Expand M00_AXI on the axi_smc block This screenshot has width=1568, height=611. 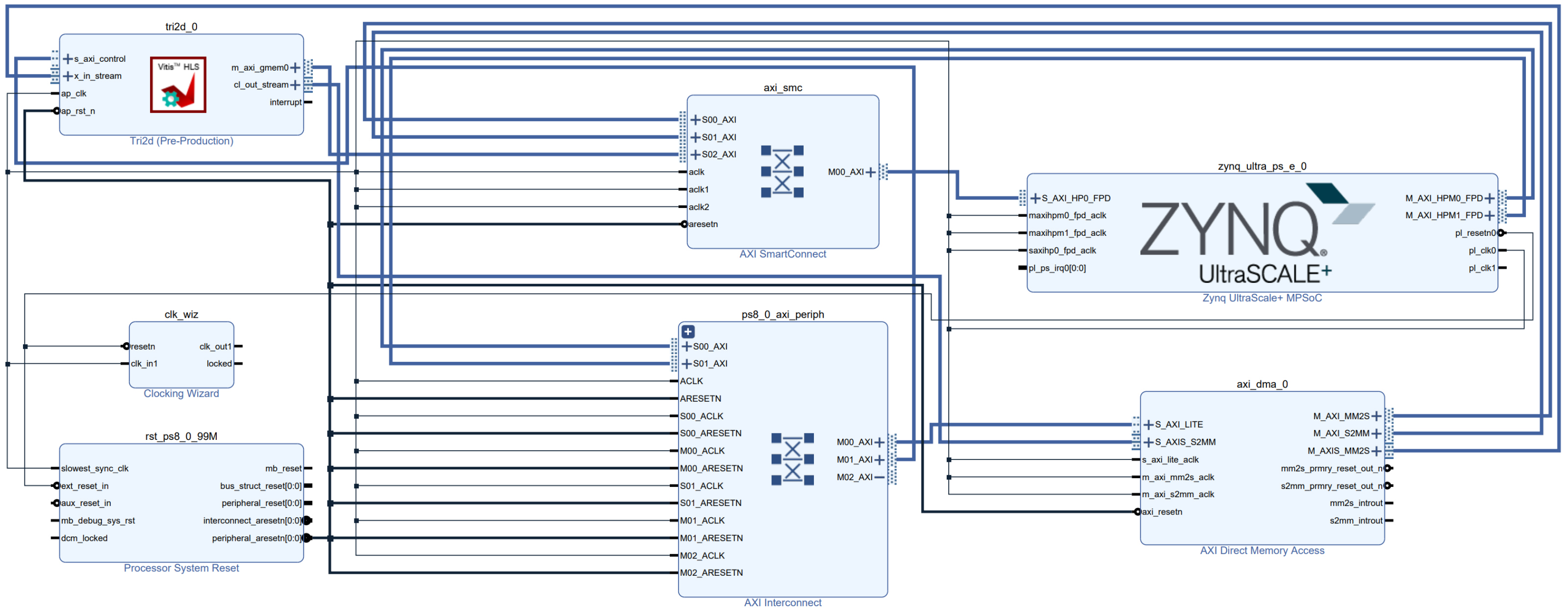coord(870,172)
